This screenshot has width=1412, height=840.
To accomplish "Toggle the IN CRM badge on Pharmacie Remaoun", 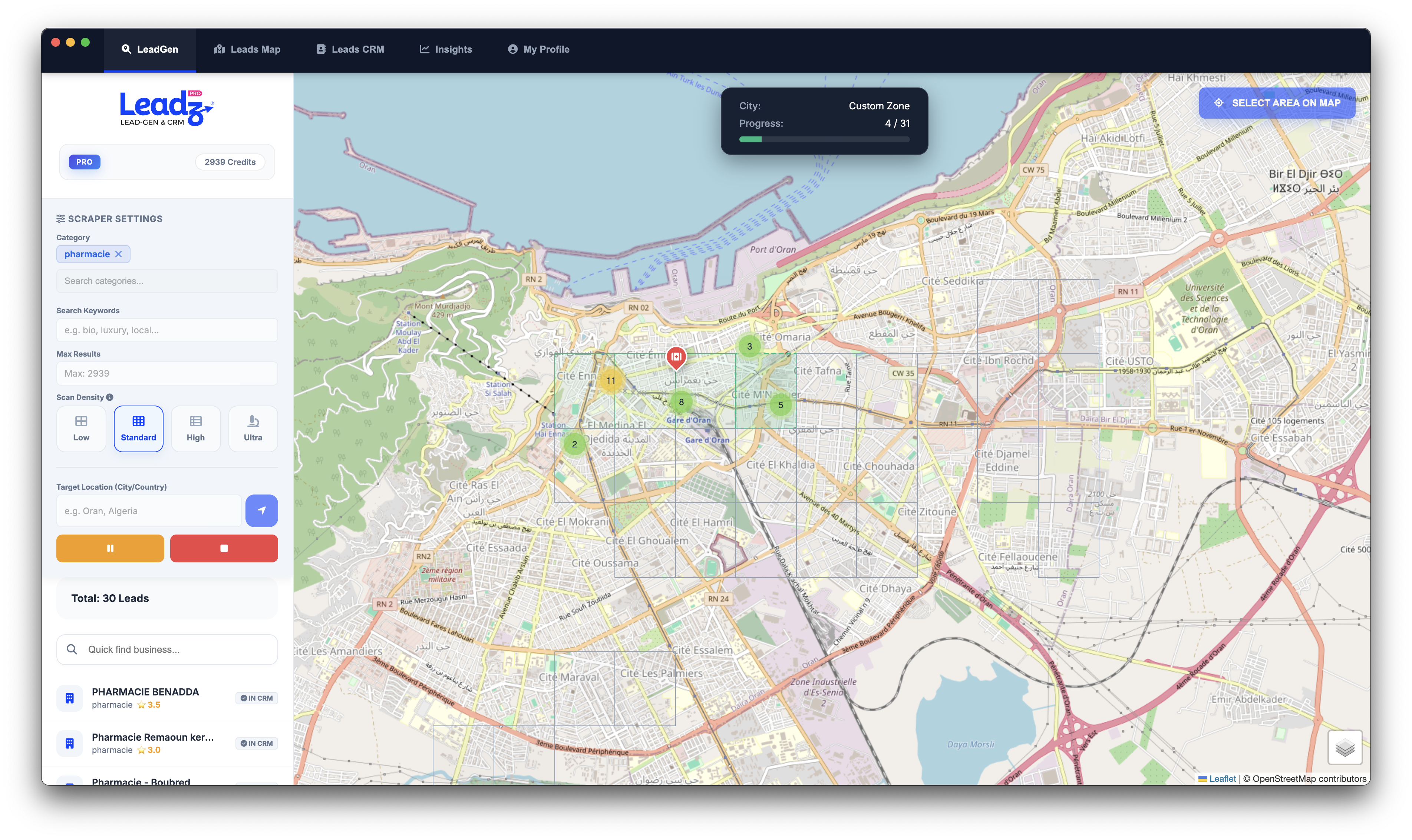I will point(257,743).
